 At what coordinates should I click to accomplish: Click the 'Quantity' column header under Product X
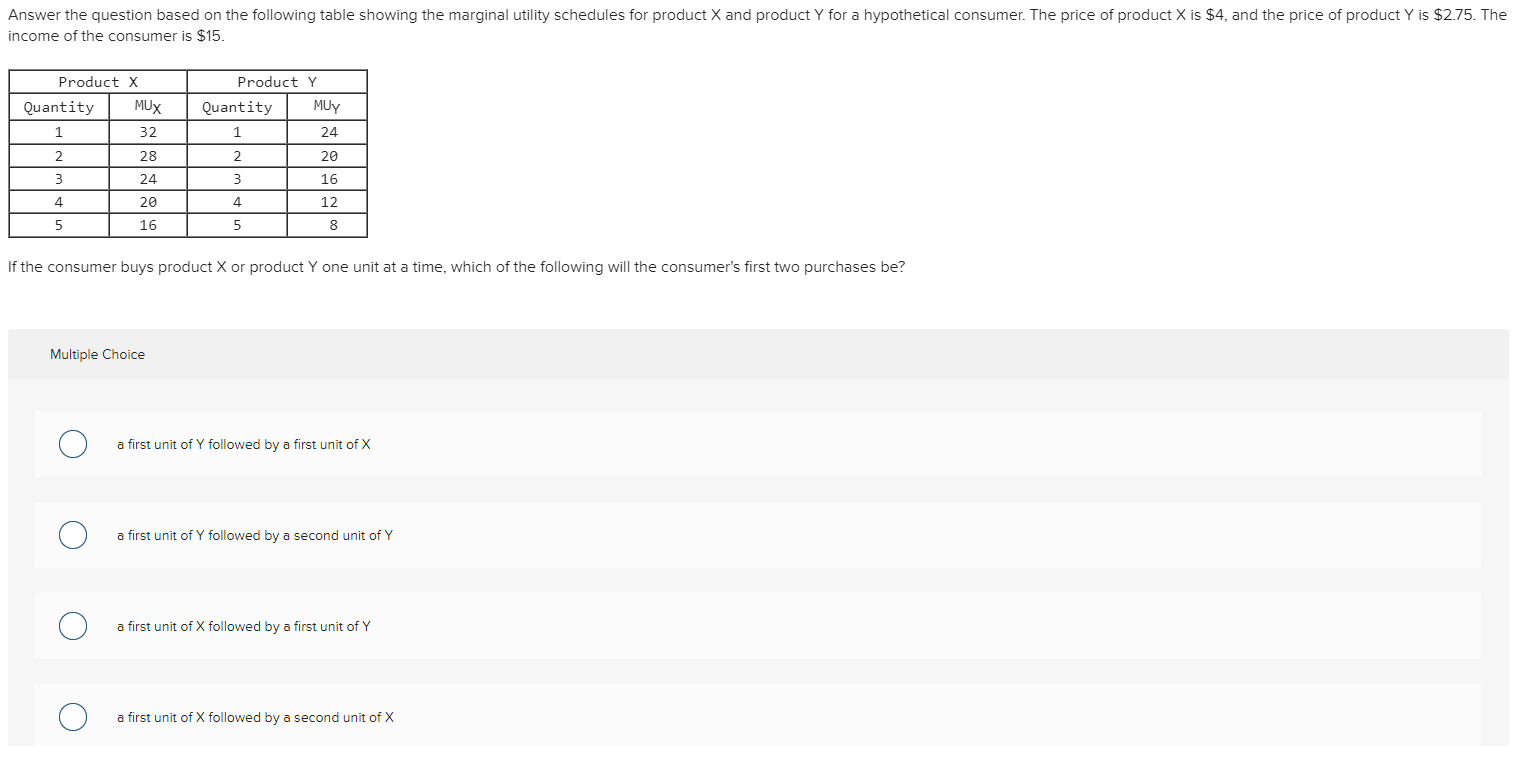point(58,106)
